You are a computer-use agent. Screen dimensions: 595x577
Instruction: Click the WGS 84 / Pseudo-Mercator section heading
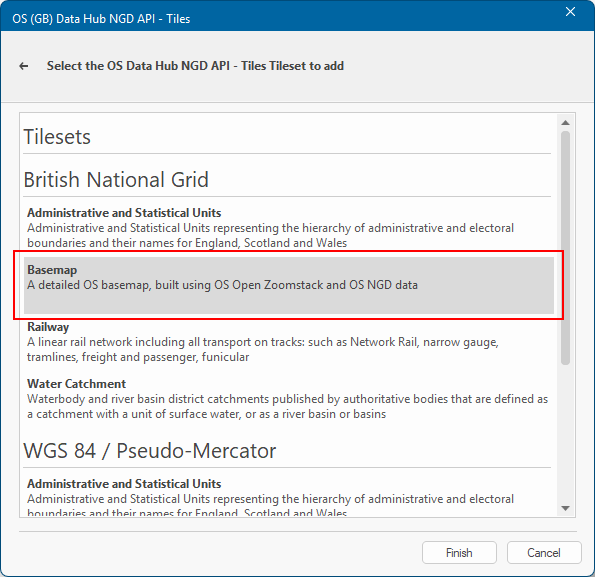(150, 451)
